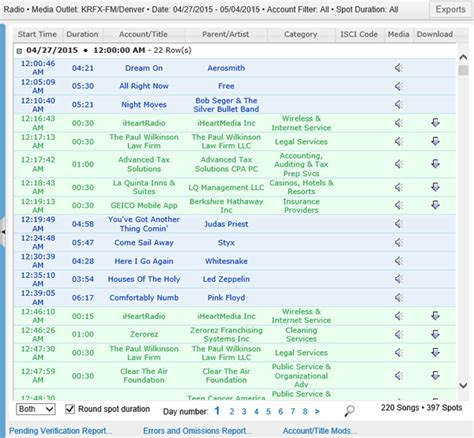Select the Insurance Providers category cell
The height and width of the screenshot is (438, 474).
pos(301,206)
